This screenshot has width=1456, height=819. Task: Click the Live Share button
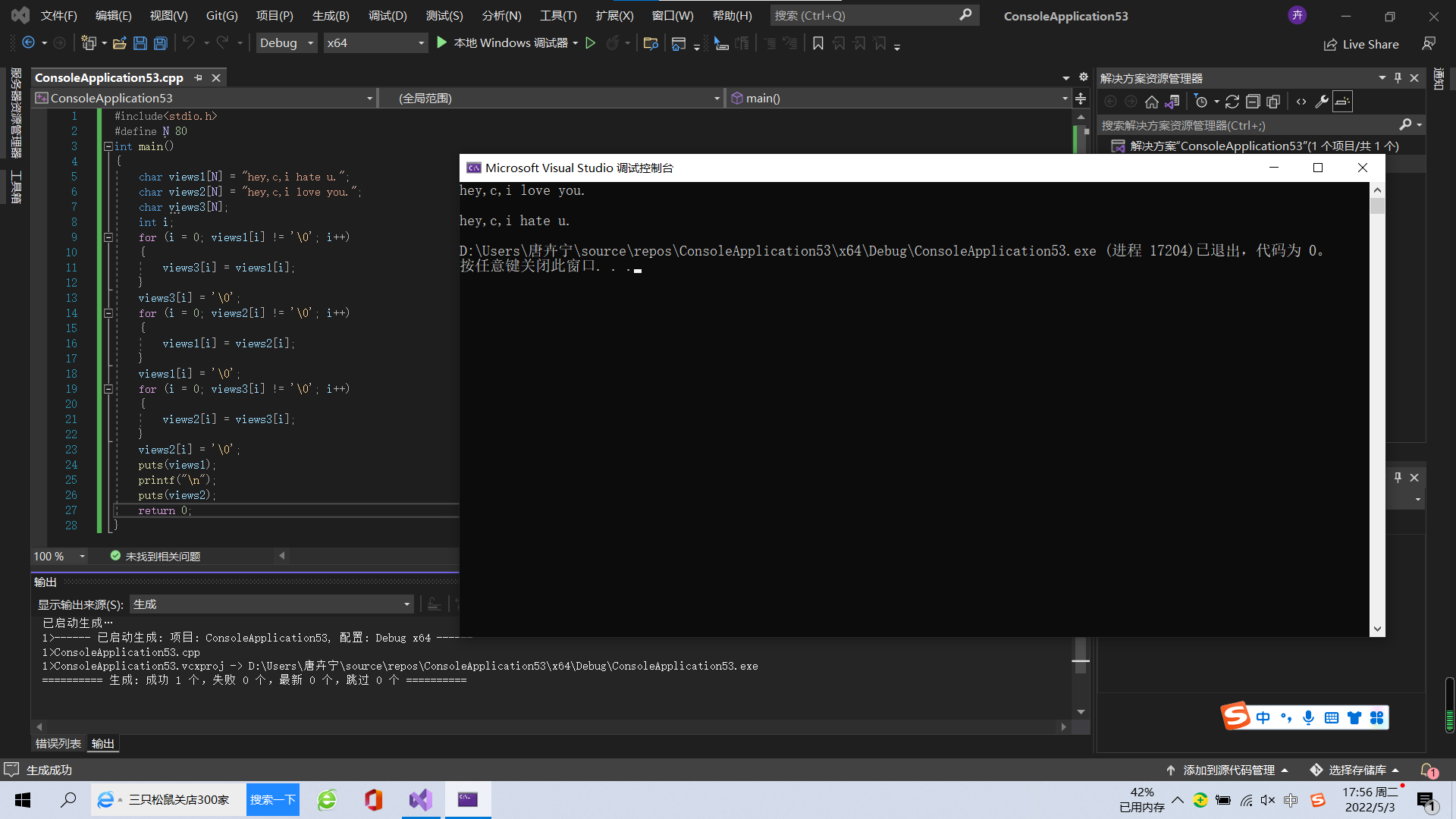[1362, 44]
